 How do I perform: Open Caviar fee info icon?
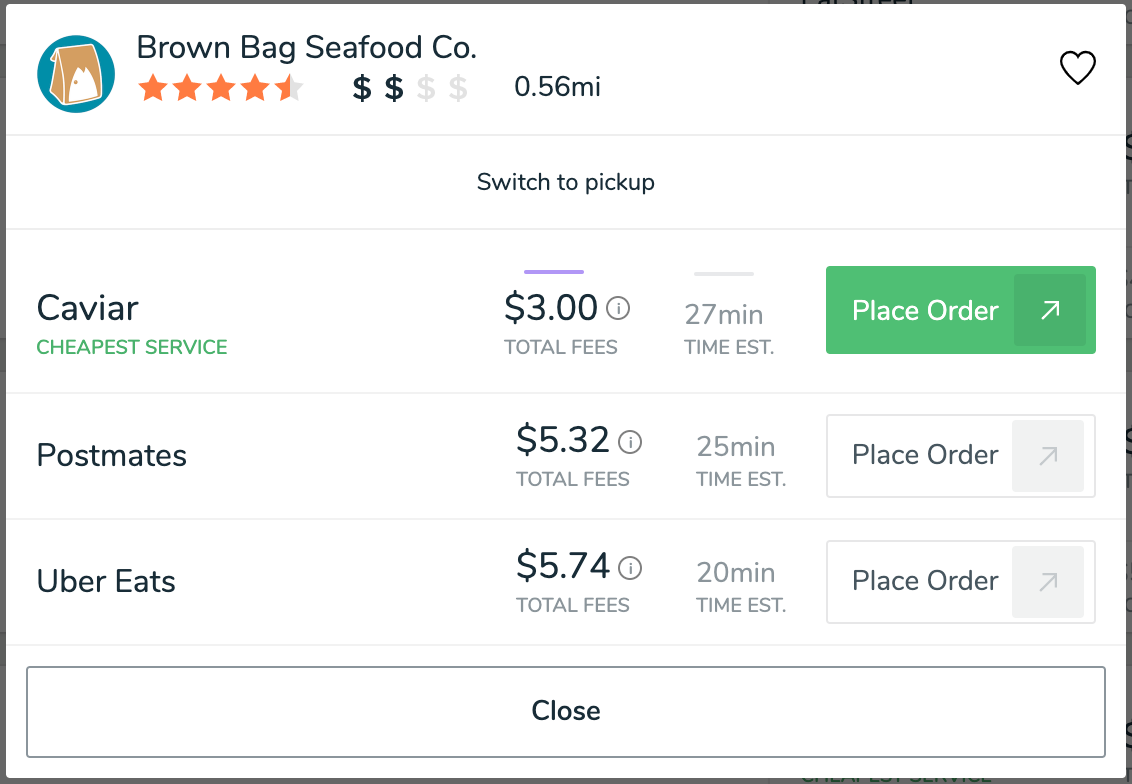618,308
